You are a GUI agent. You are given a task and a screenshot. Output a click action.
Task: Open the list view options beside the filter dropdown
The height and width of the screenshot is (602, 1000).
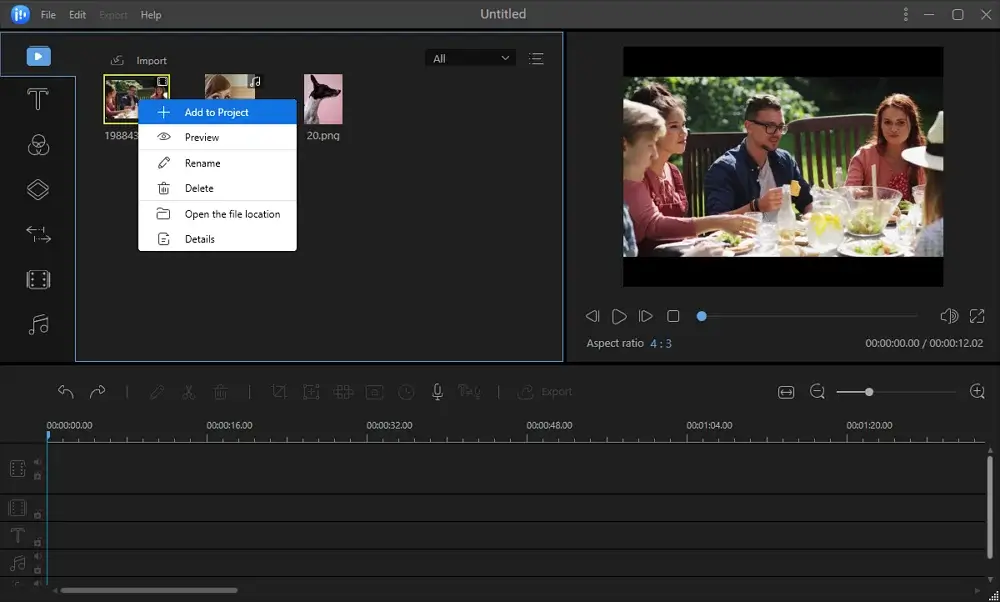(537, 58)
